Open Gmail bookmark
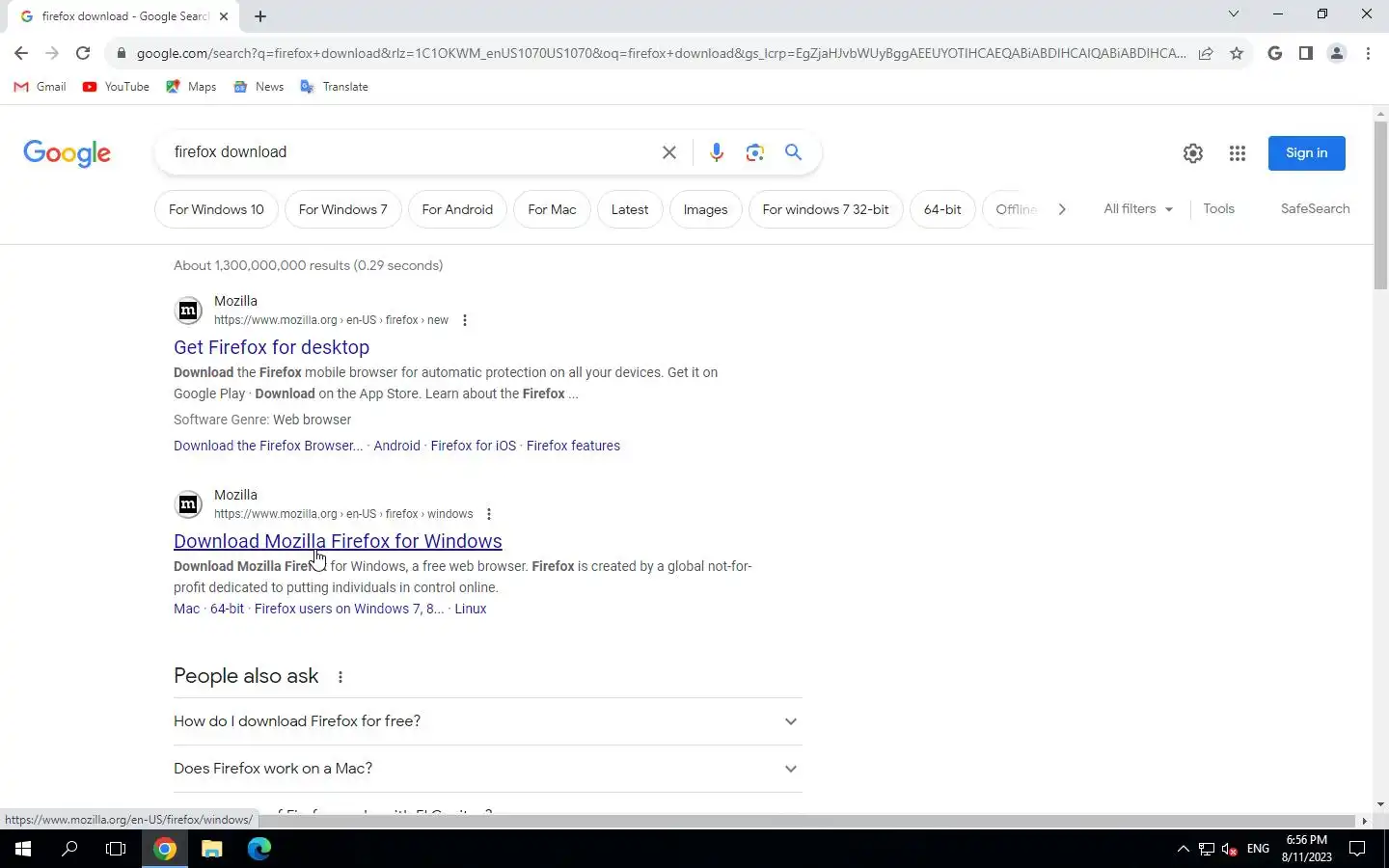This screenshot has width=1389, height=868. tap(41, 87)
